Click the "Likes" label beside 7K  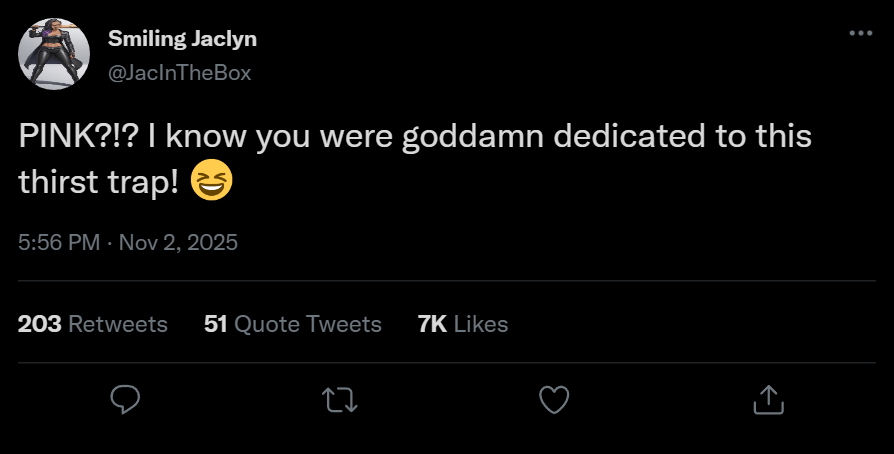pos(480,324)
